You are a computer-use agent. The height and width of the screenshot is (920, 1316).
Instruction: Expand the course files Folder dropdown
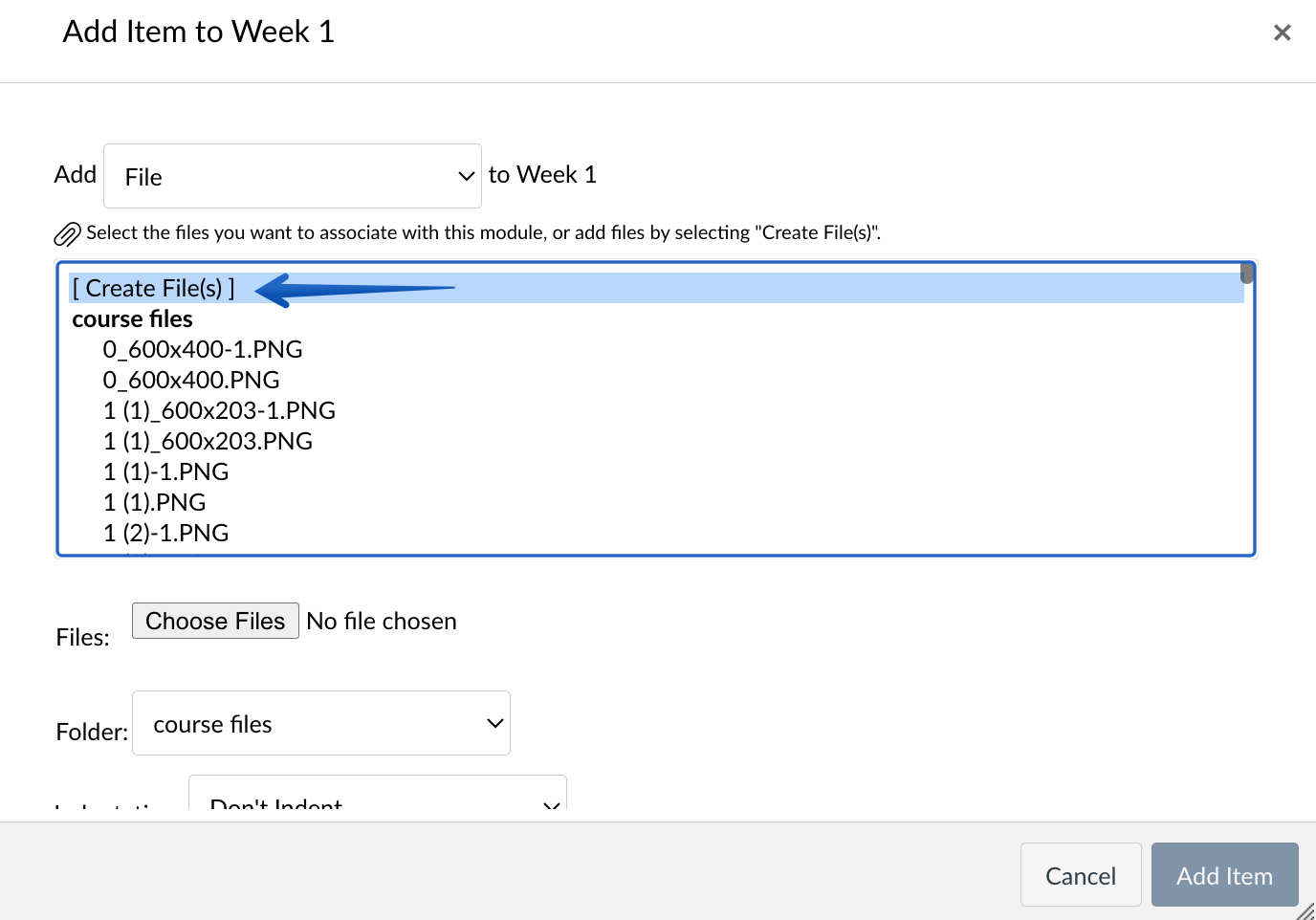tap(321, 723)
